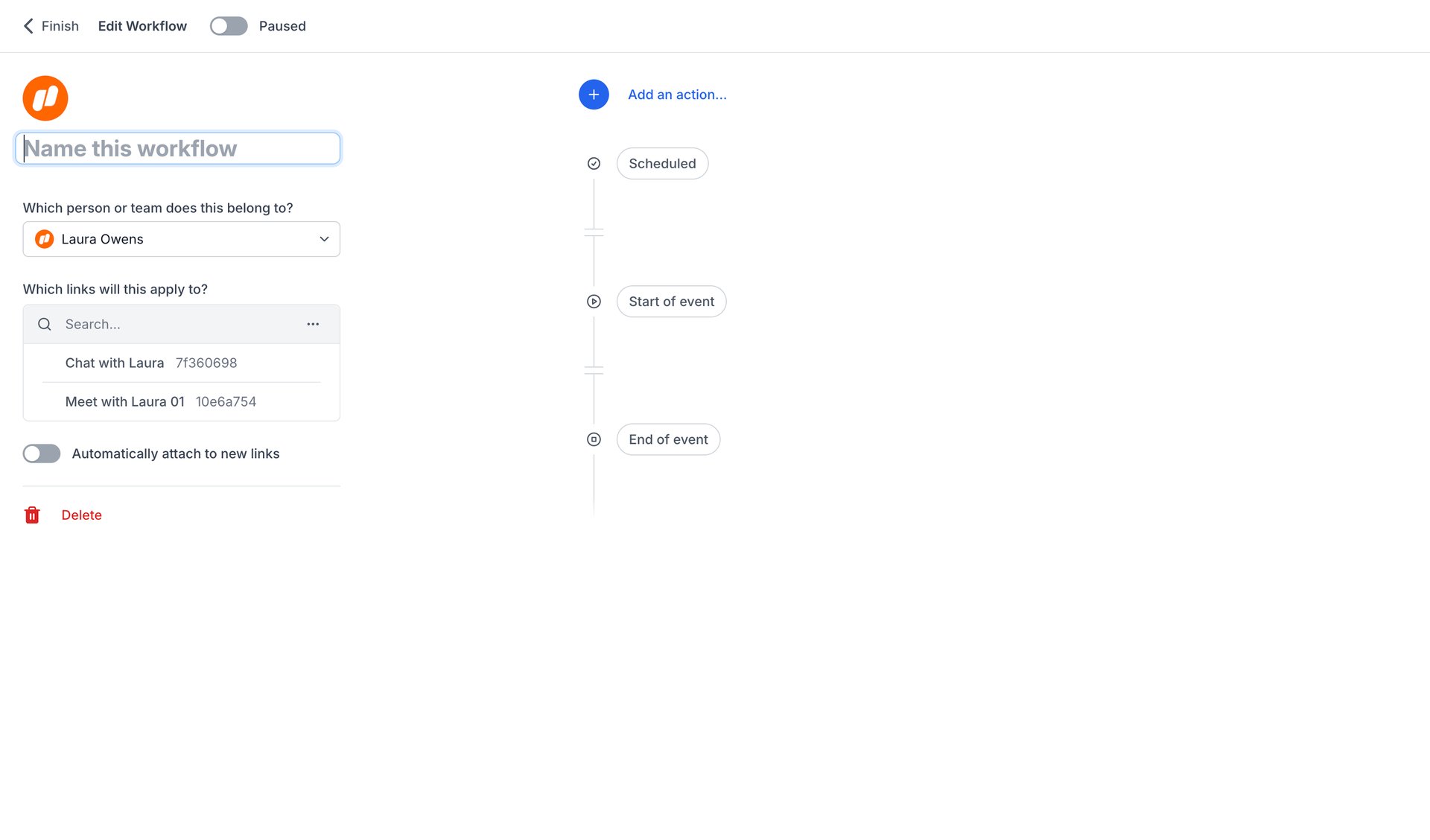Screen dimensions: 1430x840
Task: Open the ellipsis menu in the links search bar
Action: coord(313,324)
